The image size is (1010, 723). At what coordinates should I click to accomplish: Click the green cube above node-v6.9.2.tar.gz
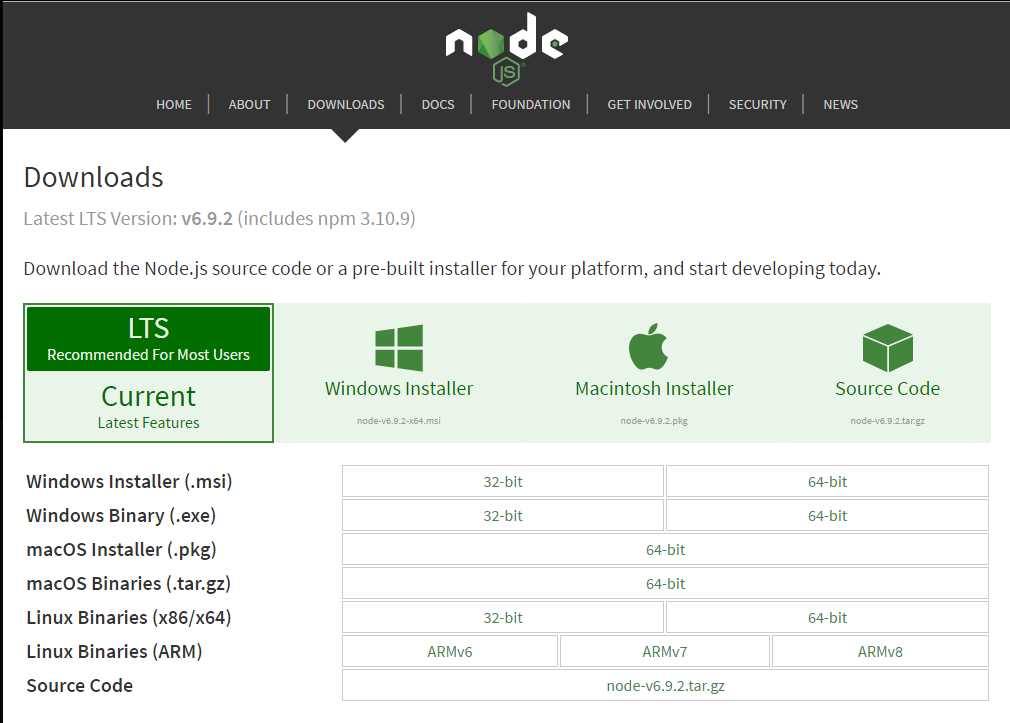tap(887, 347)
